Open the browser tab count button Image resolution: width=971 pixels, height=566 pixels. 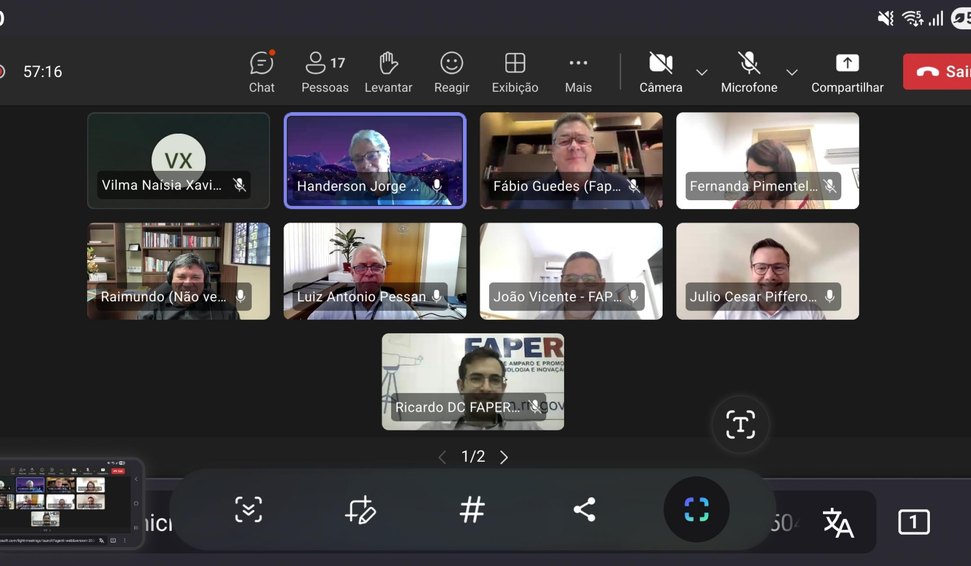tap(913, 522)
